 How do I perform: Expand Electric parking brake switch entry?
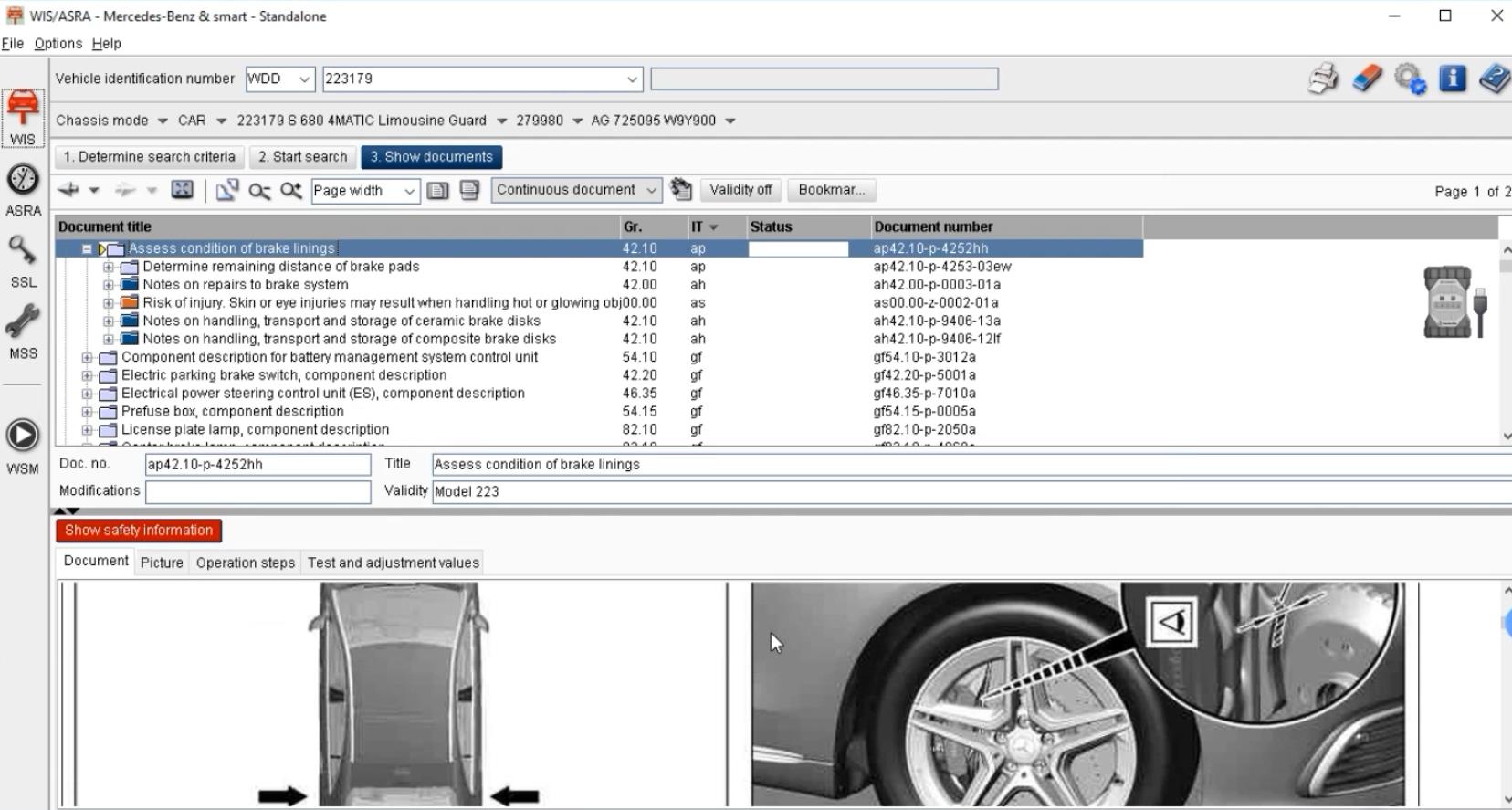click(88, 375)
